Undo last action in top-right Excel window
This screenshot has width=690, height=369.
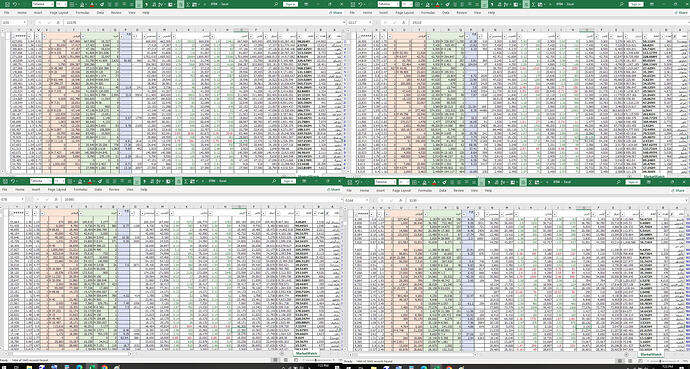(x=360, y=4)
